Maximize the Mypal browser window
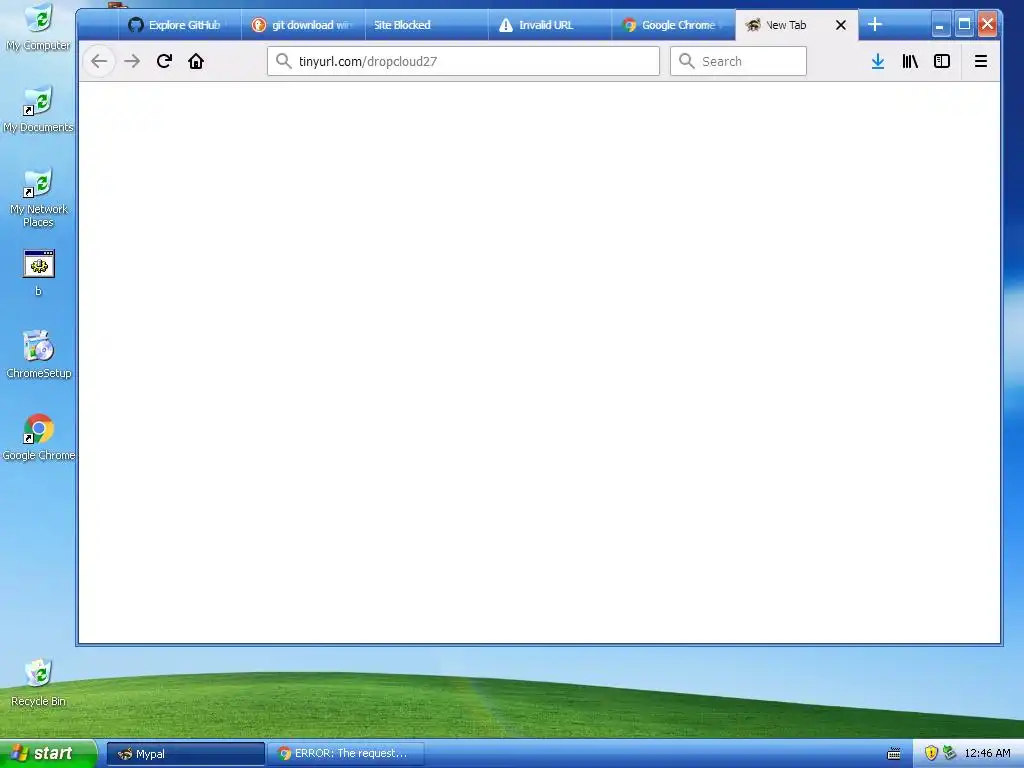1024x768 pixels. (x=964, y=25)
